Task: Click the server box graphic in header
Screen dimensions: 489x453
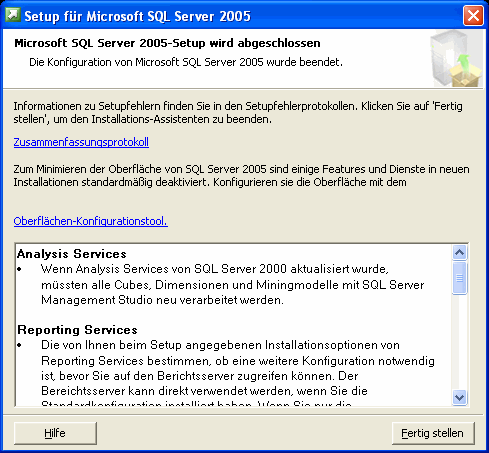Action: point(456,58)
